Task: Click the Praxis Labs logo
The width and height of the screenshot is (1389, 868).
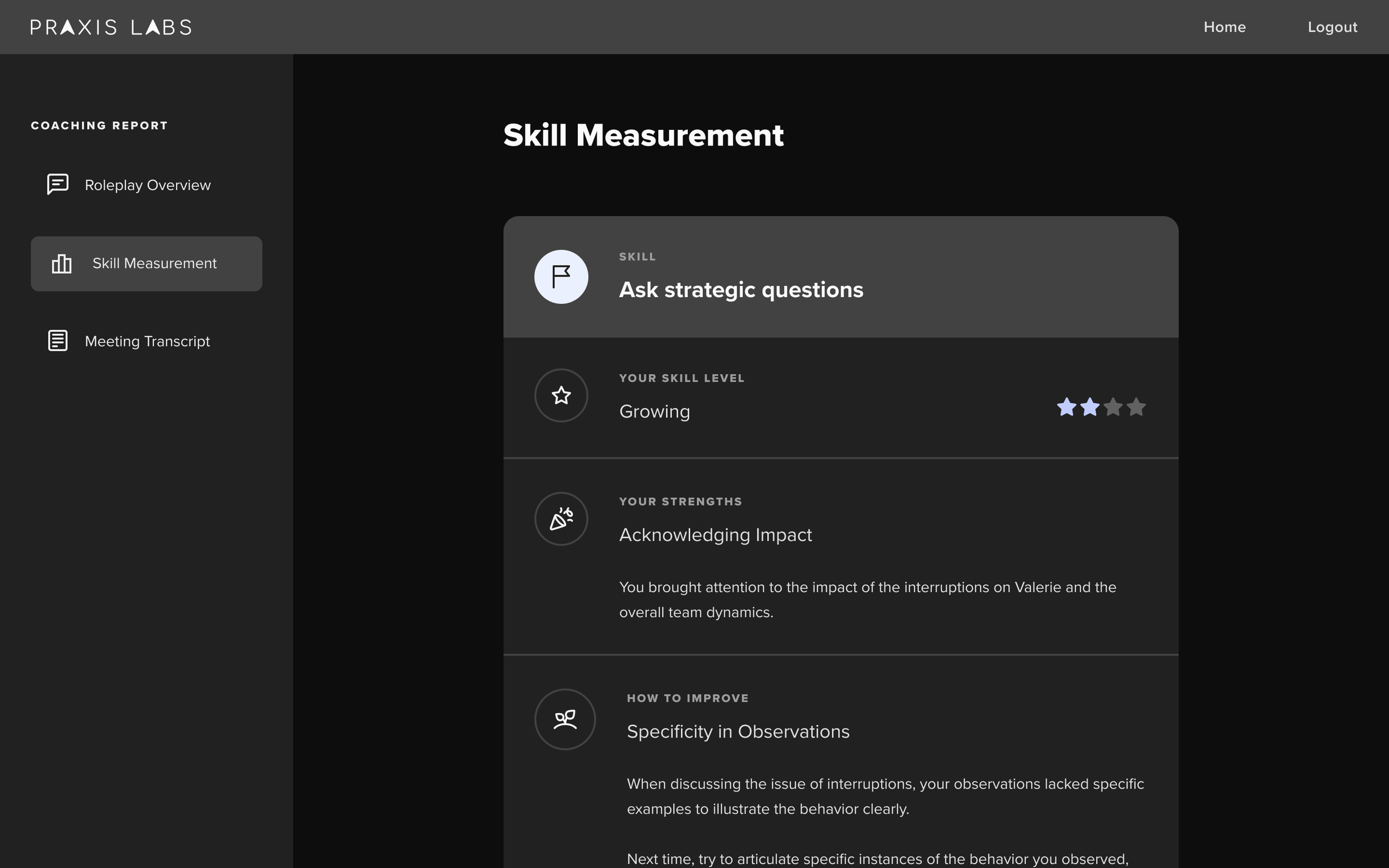Action: (111, 27)
